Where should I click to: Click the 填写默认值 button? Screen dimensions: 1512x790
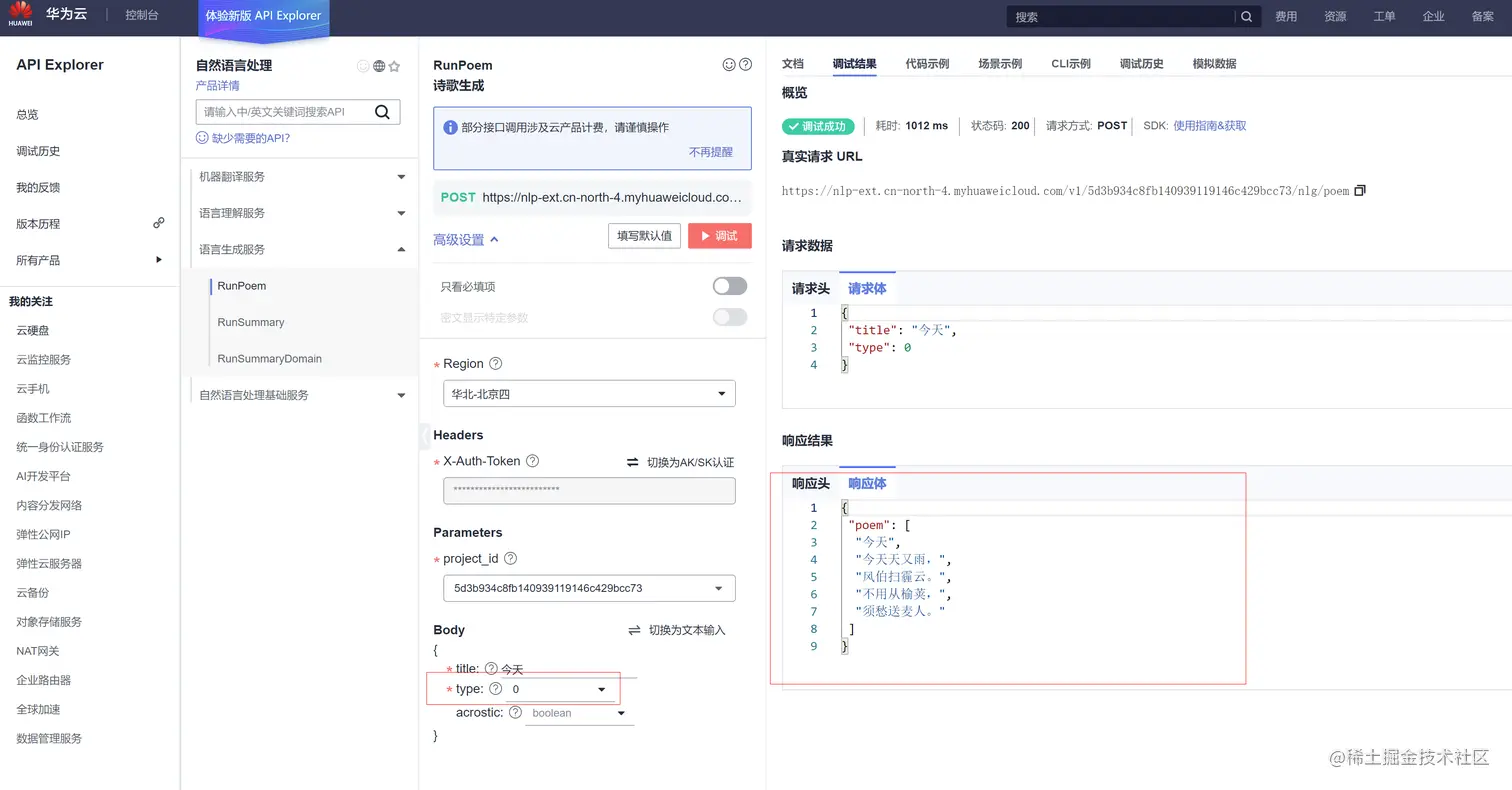[645, 236]
